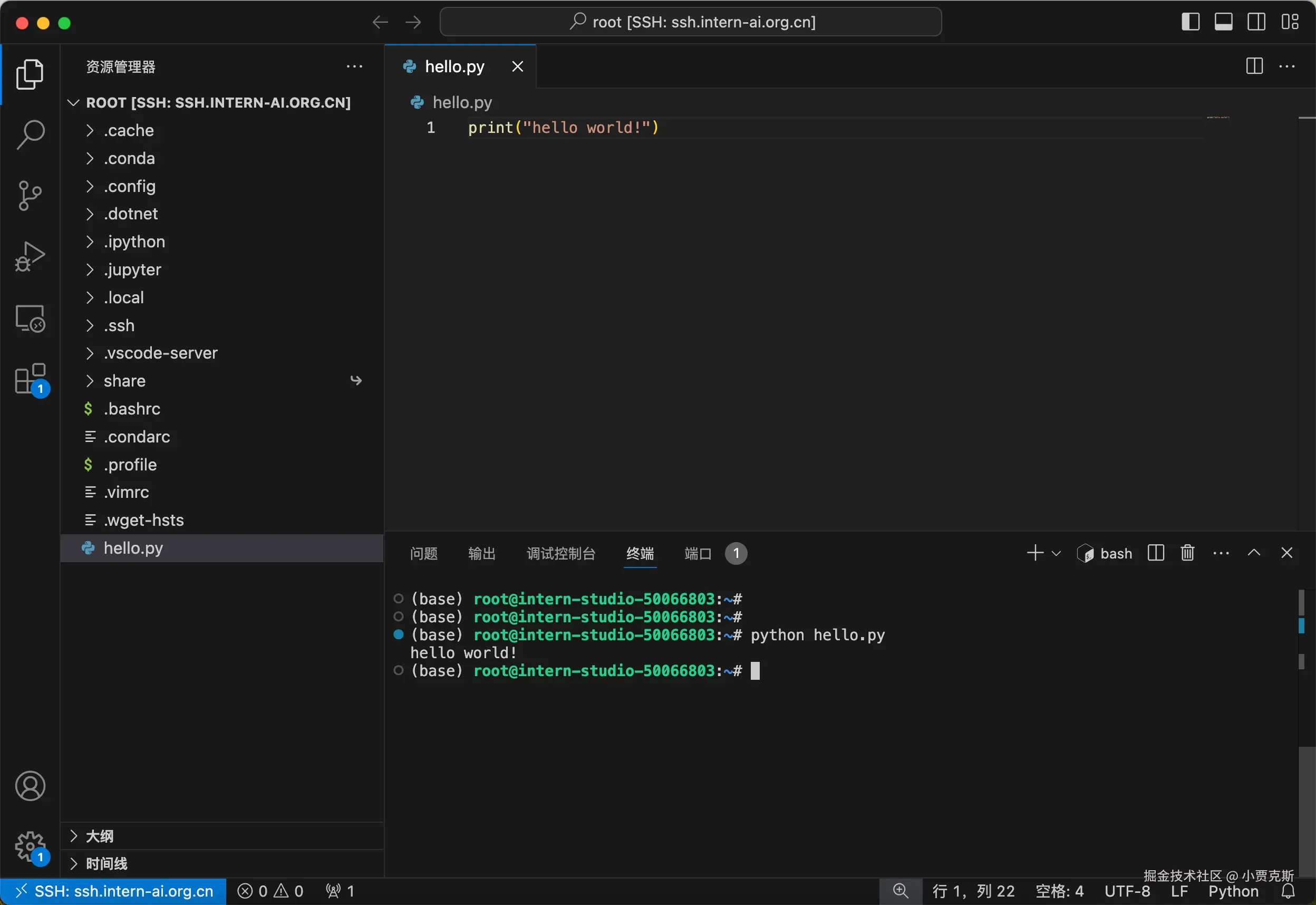
Task: Switch to the 问题 panel tab
Action: (423, 553)
